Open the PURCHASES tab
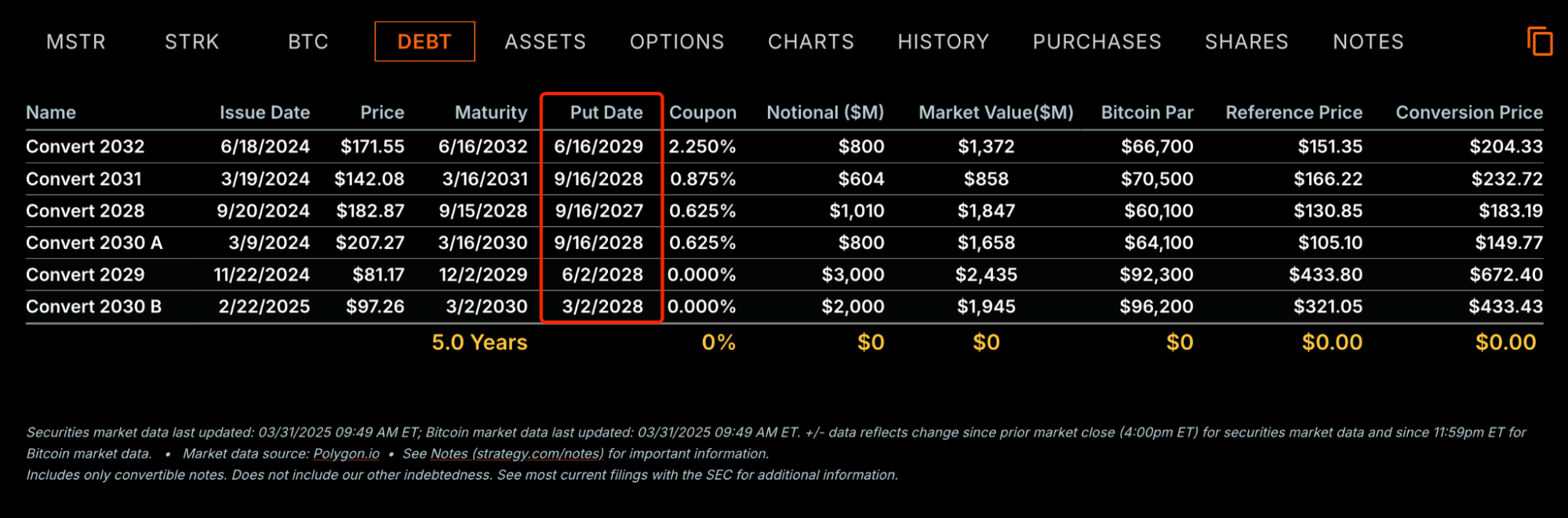This screenshot has height=518, width=1568. 1097,42
